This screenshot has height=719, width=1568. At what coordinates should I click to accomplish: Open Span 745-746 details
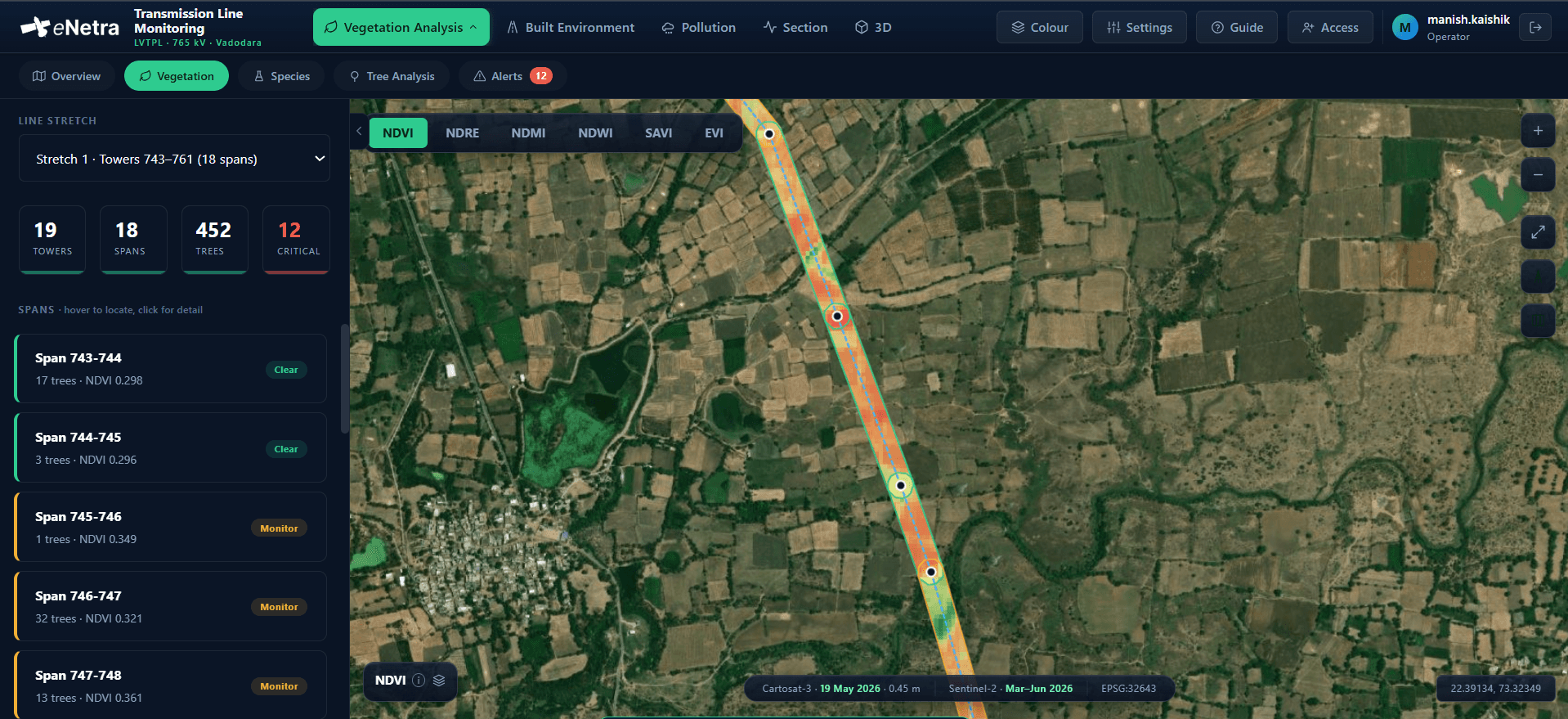171,527
